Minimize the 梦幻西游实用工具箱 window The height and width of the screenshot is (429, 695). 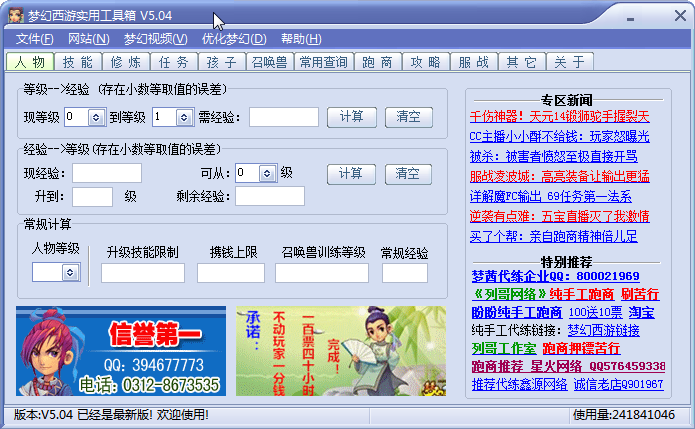[x=630, y=18]
